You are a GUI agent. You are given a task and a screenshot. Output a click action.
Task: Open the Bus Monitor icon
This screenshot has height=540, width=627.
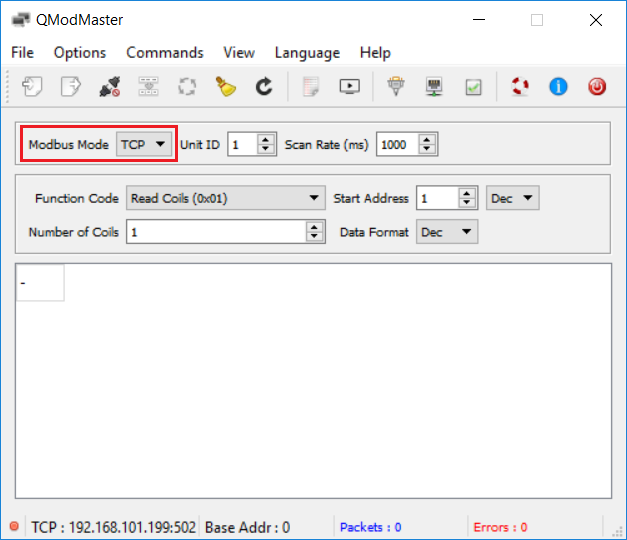(349, 86)
